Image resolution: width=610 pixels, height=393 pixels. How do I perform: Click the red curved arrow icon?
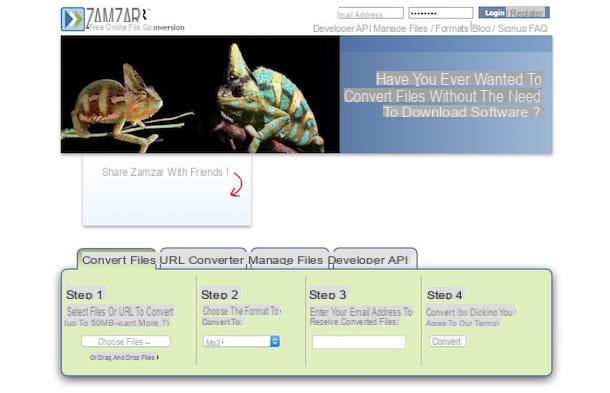coord(236,185)
